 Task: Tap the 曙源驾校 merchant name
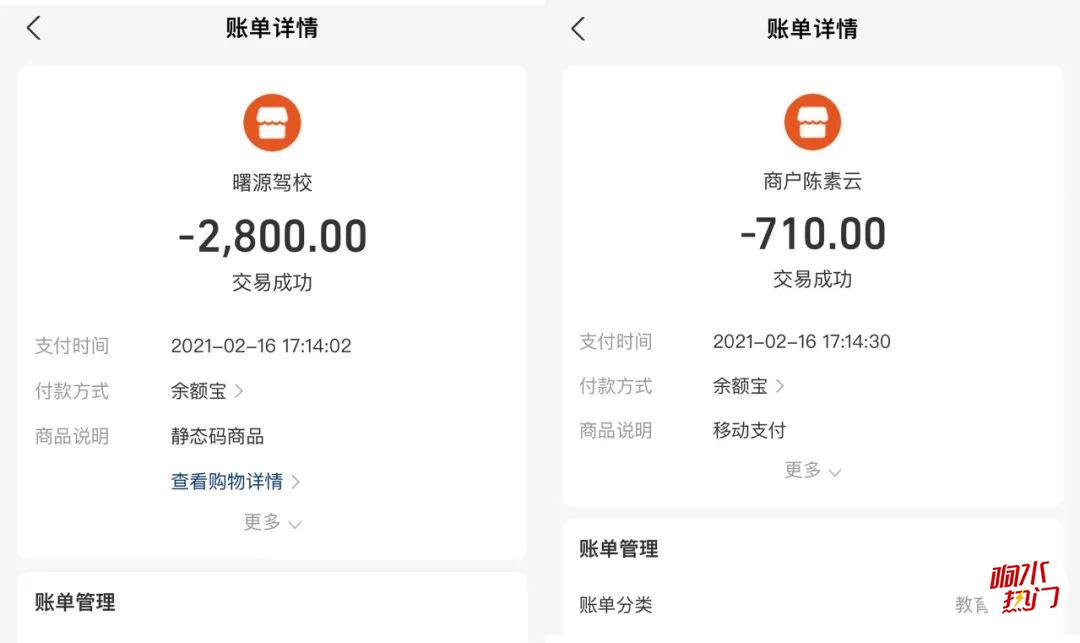(272, 182)
